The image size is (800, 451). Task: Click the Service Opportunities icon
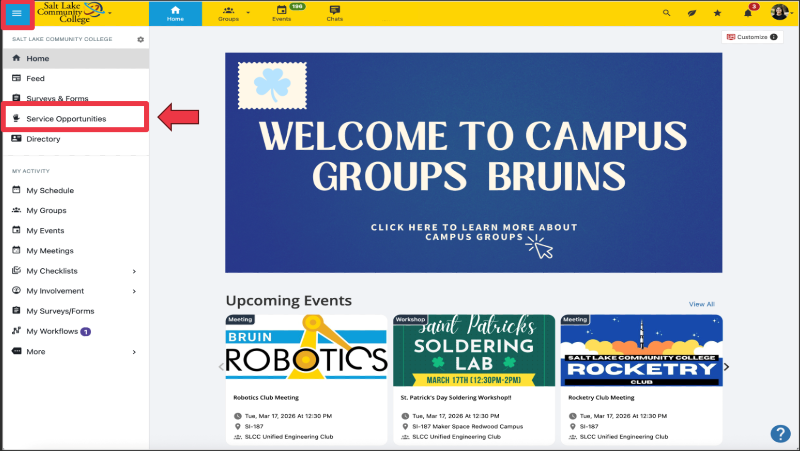pos(16,118)
